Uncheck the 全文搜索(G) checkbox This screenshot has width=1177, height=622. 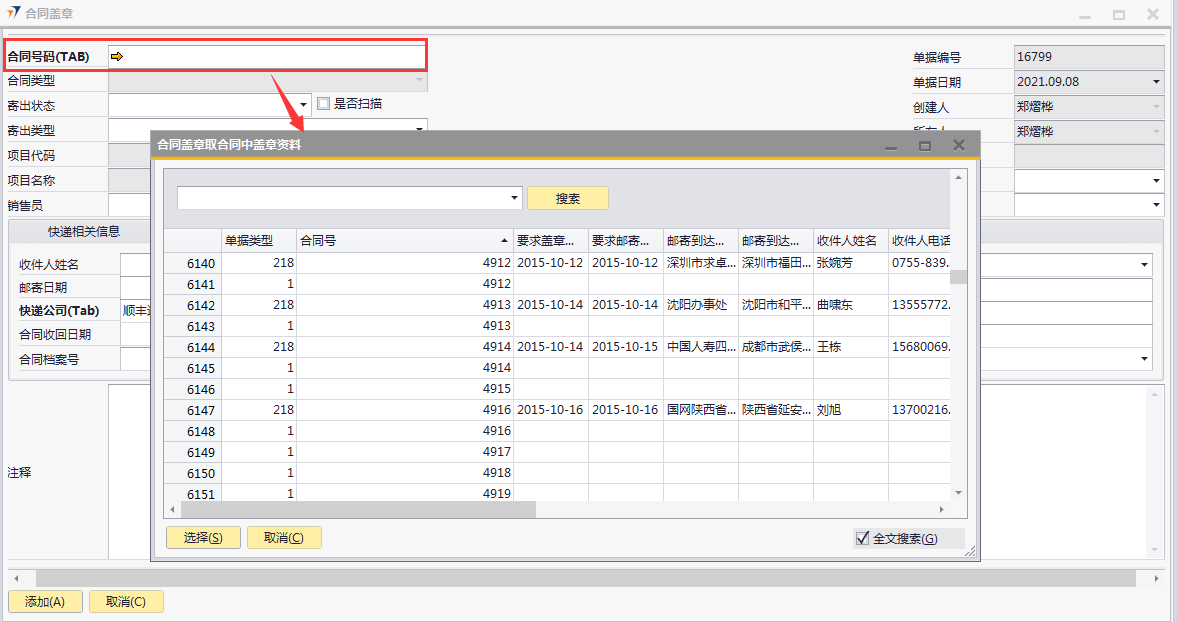tap(863, 538)
